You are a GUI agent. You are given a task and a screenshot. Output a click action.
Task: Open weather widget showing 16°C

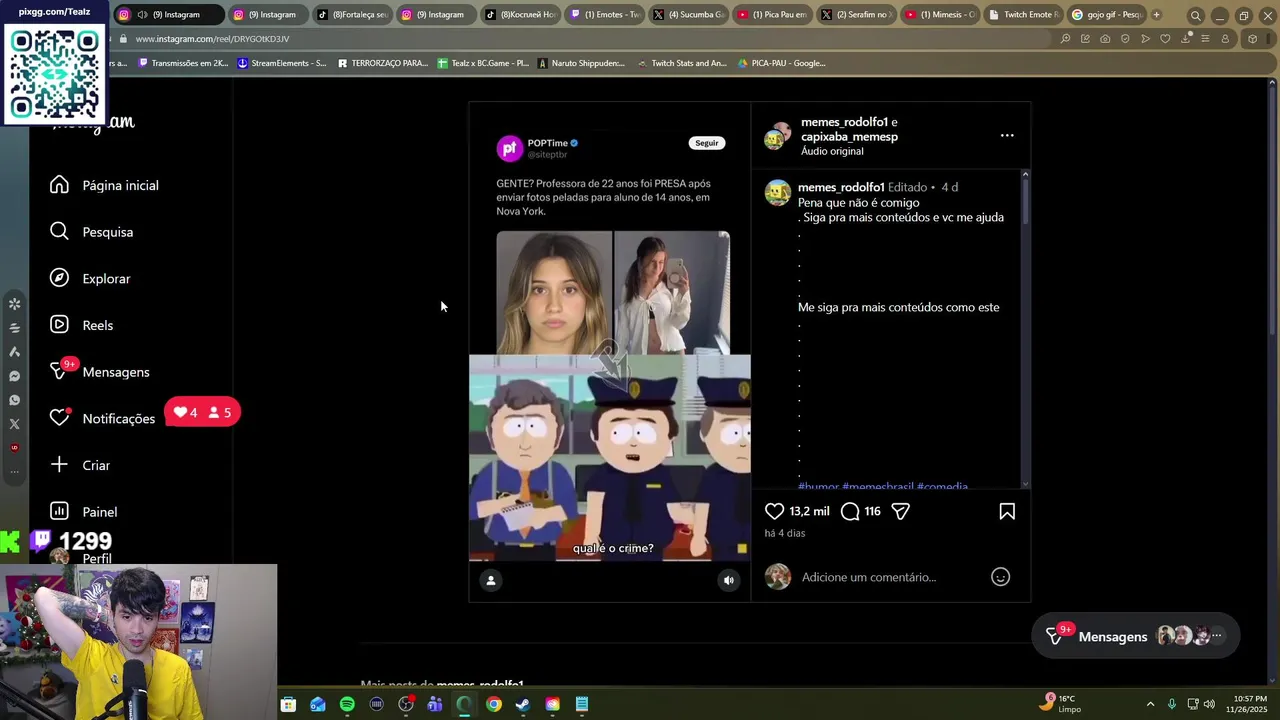pos(1060,704)
